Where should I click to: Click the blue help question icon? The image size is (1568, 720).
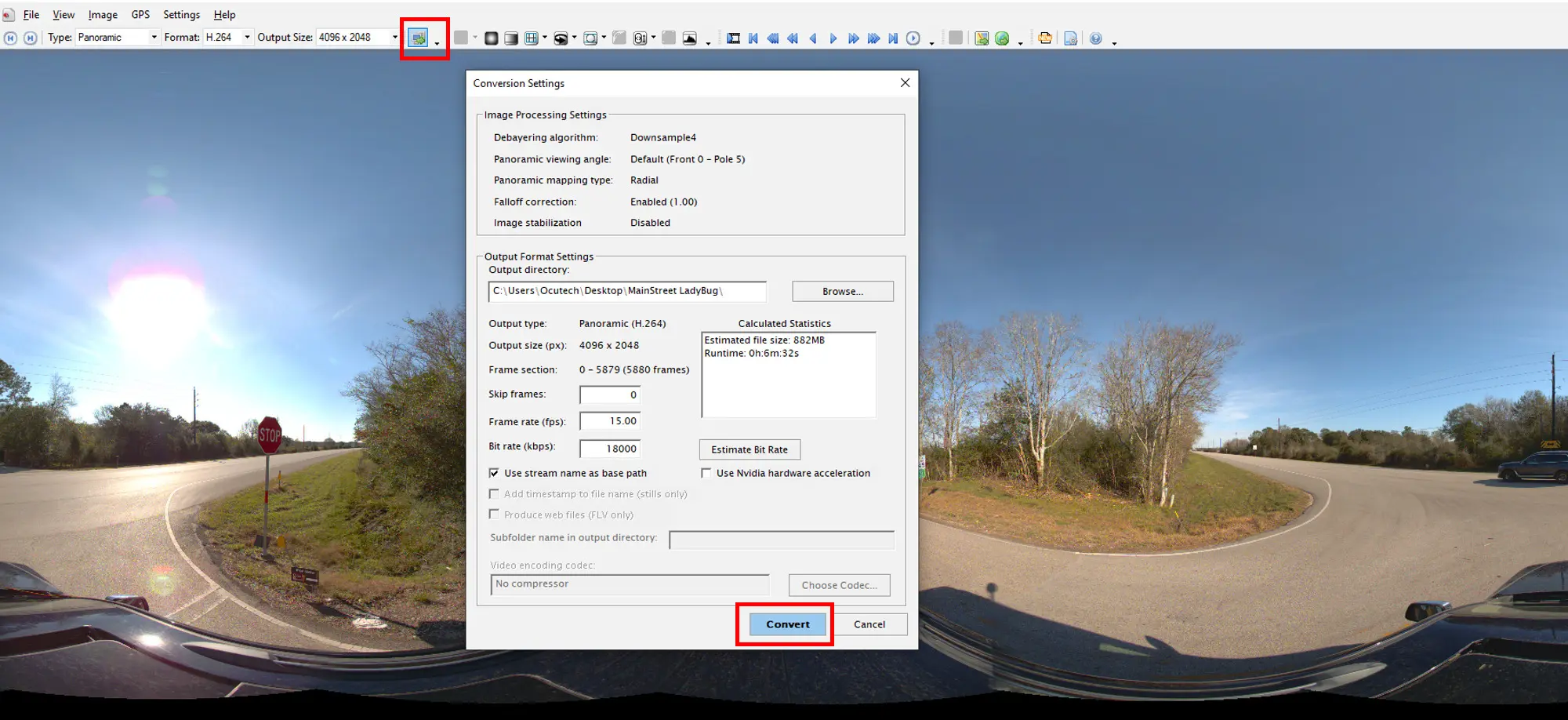[1096, 38]
